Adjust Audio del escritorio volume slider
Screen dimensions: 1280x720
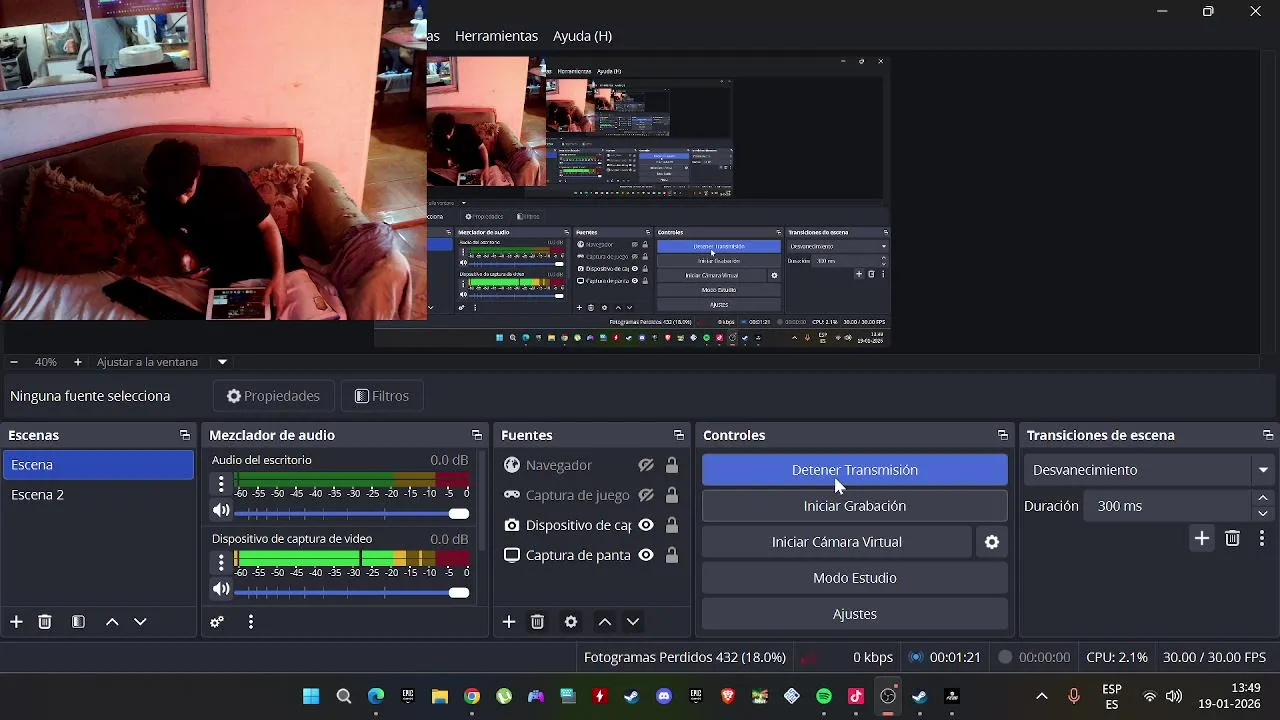pos(351,513)
